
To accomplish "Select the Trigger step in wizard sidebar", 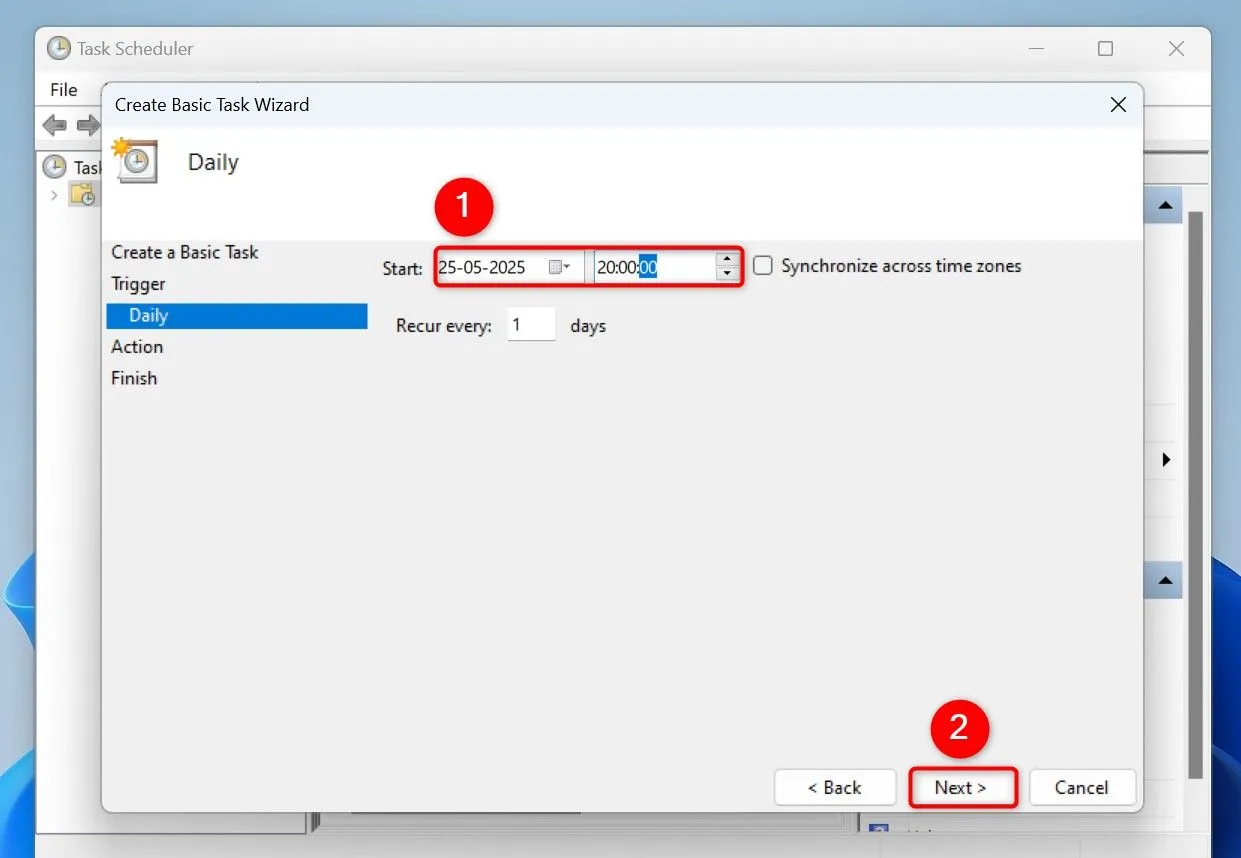I will tap(138, 284).
